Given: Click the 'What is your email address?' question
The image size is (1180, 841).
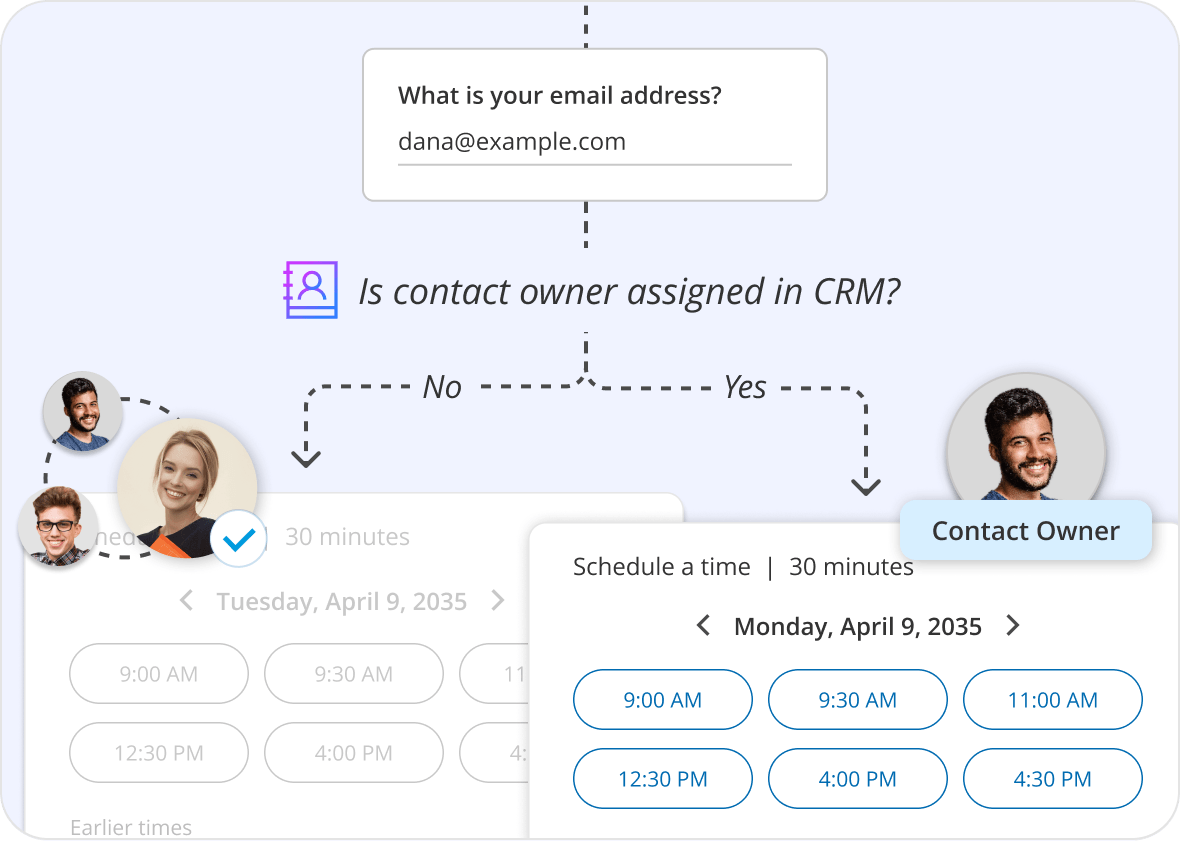Looking at the screenshot, I should coord(559,96).
